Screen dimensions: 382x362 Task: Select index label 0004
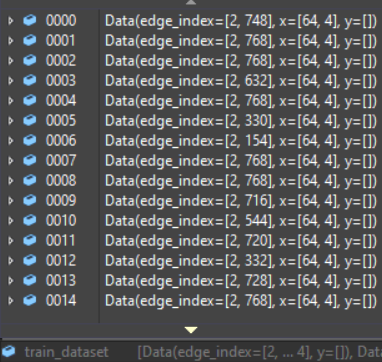[61, 101]
